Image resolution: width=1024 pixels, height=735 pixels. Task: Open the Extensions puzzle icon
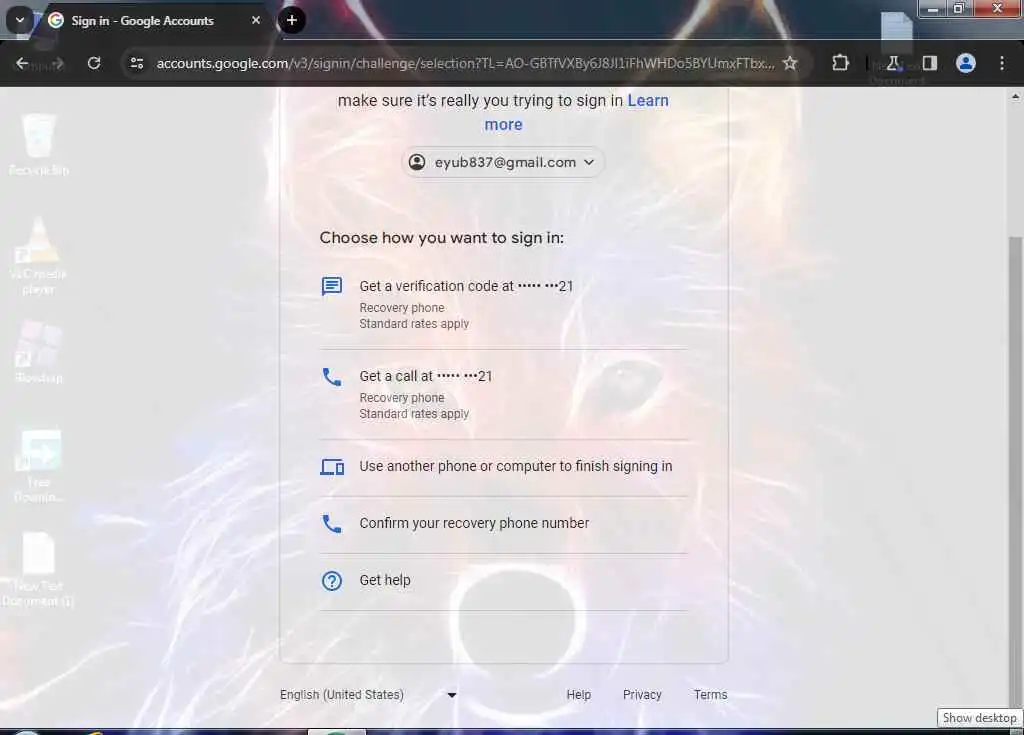click(x=840, y=63)
